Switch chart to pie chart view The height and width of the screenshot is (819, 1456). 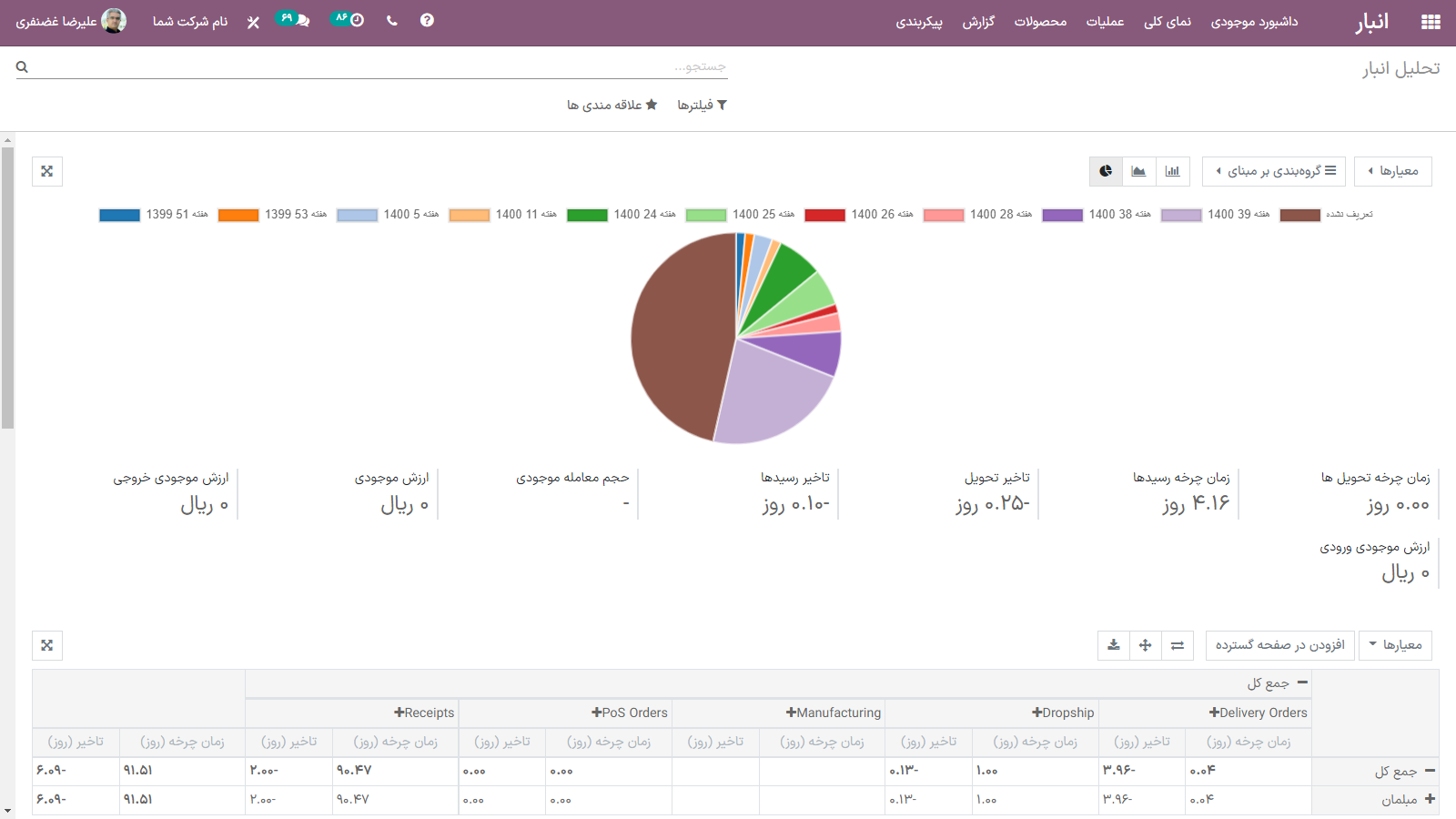(1106, 171)
